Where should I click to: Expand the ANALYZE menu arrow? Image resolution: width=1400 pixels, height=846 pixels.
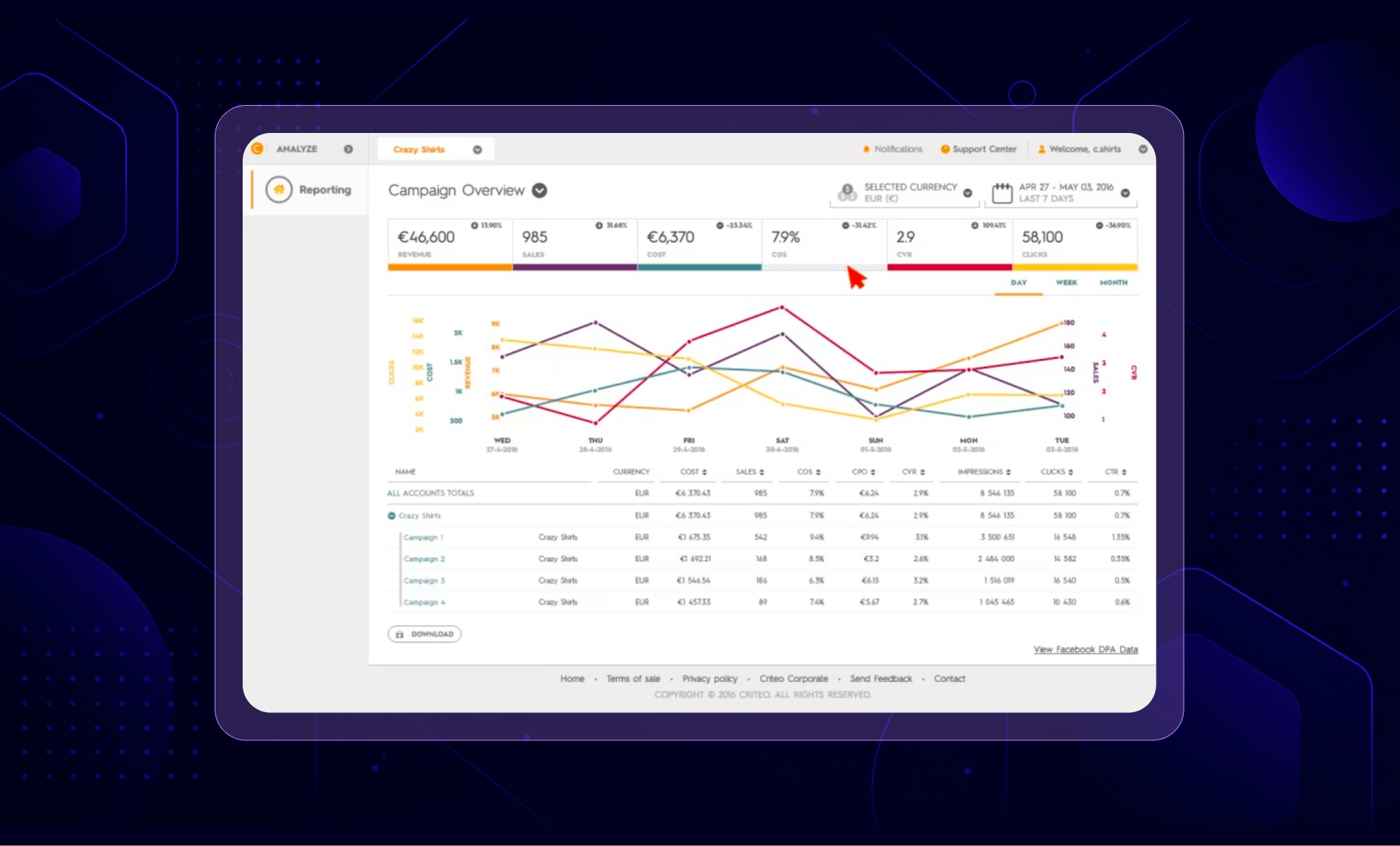[x=348, y=149]
